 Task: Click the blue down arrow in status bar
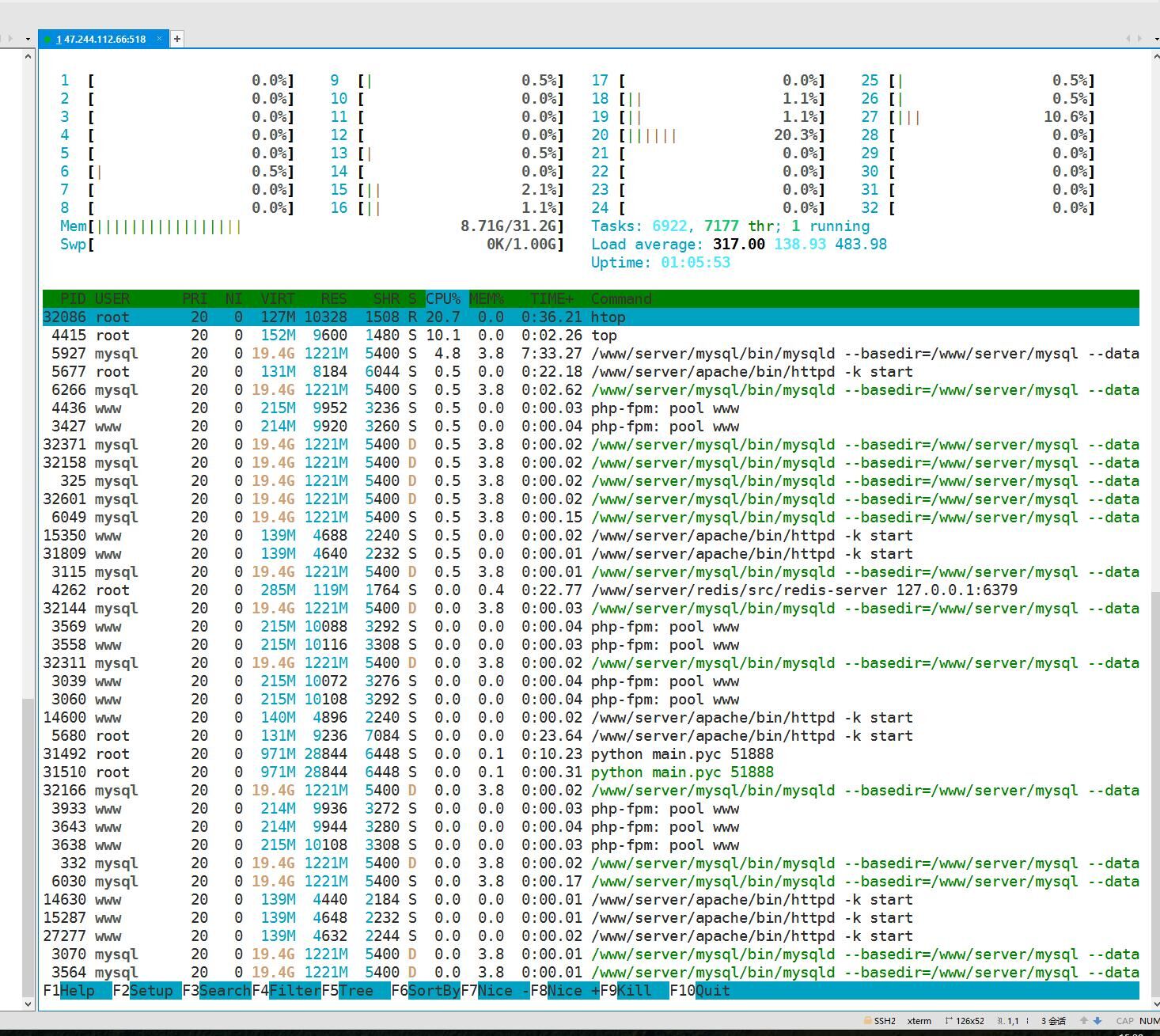tap(1097, 1021)
